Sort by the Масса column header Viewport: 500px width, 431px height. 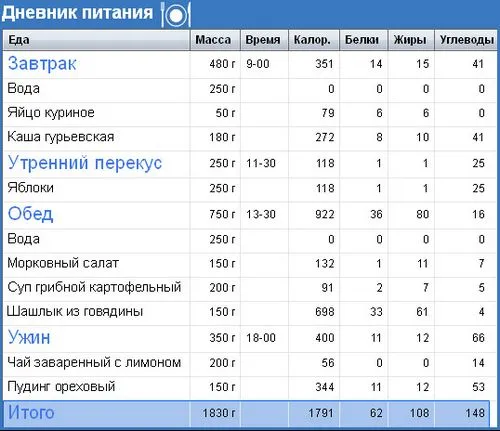tap(215, 40)
